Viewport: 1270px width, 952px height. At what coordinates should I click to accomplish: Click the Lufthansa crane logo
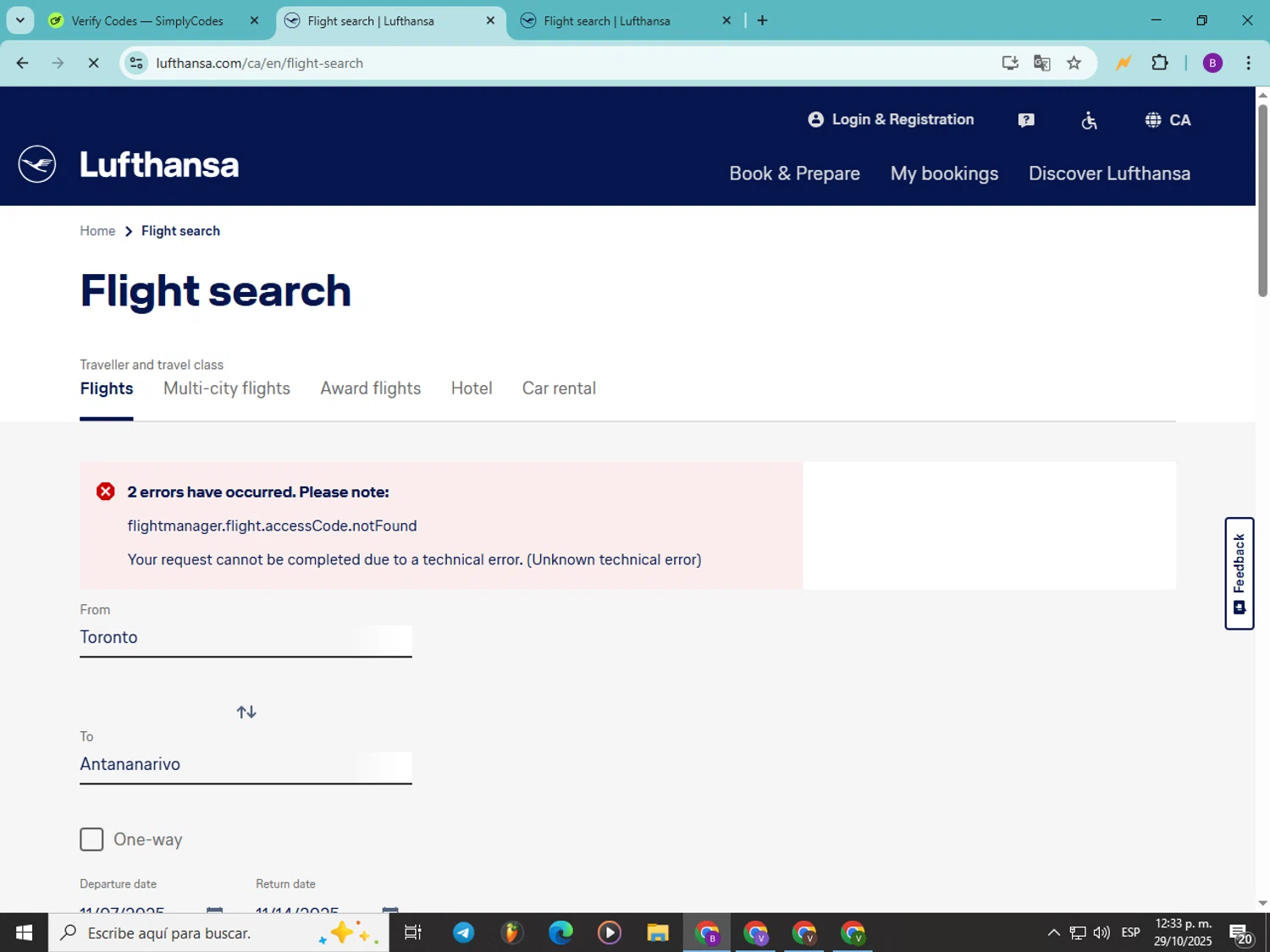click(x=37, y=164)
